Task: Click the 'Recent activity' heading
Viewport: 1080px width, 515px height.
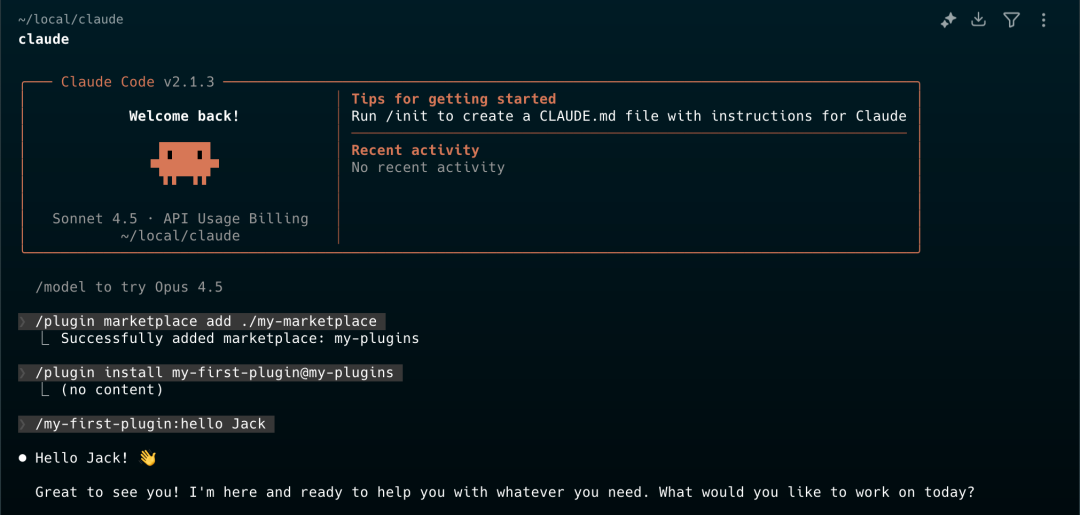Action: [415, 150]
